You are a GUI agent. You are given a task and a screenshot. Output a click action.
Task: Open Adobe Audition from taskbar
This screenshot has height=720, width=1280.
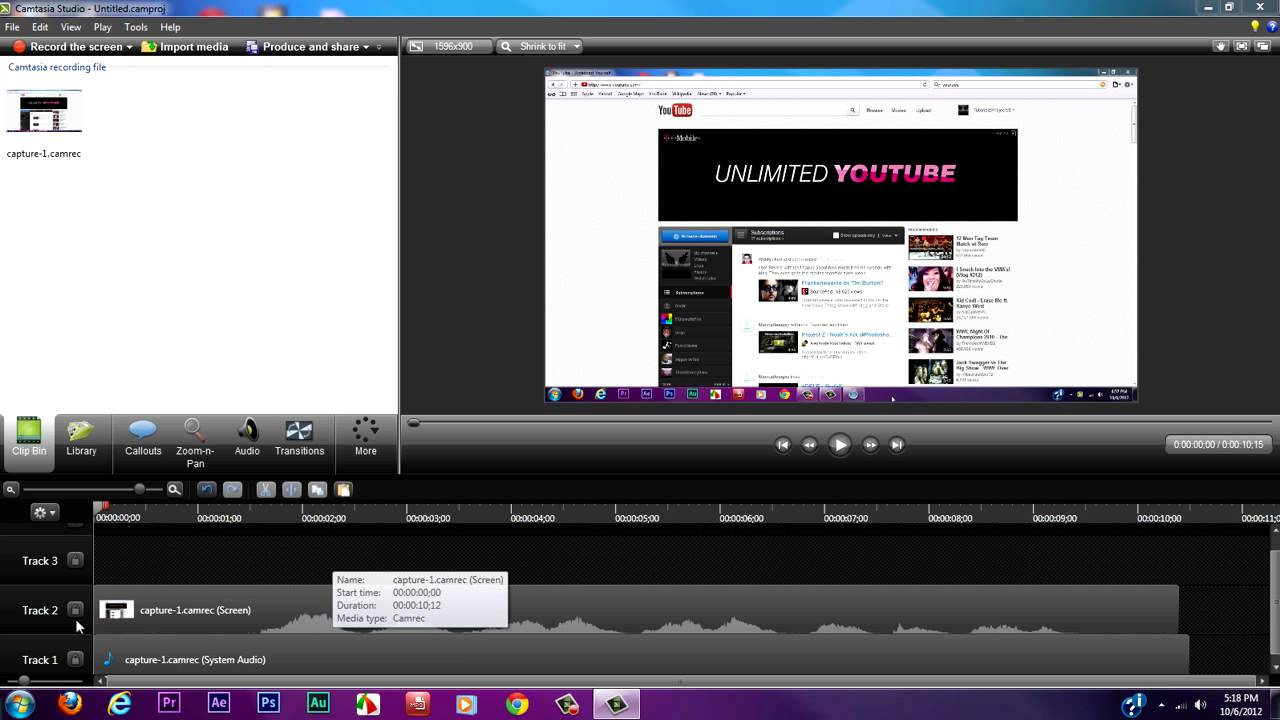(318, 703)
